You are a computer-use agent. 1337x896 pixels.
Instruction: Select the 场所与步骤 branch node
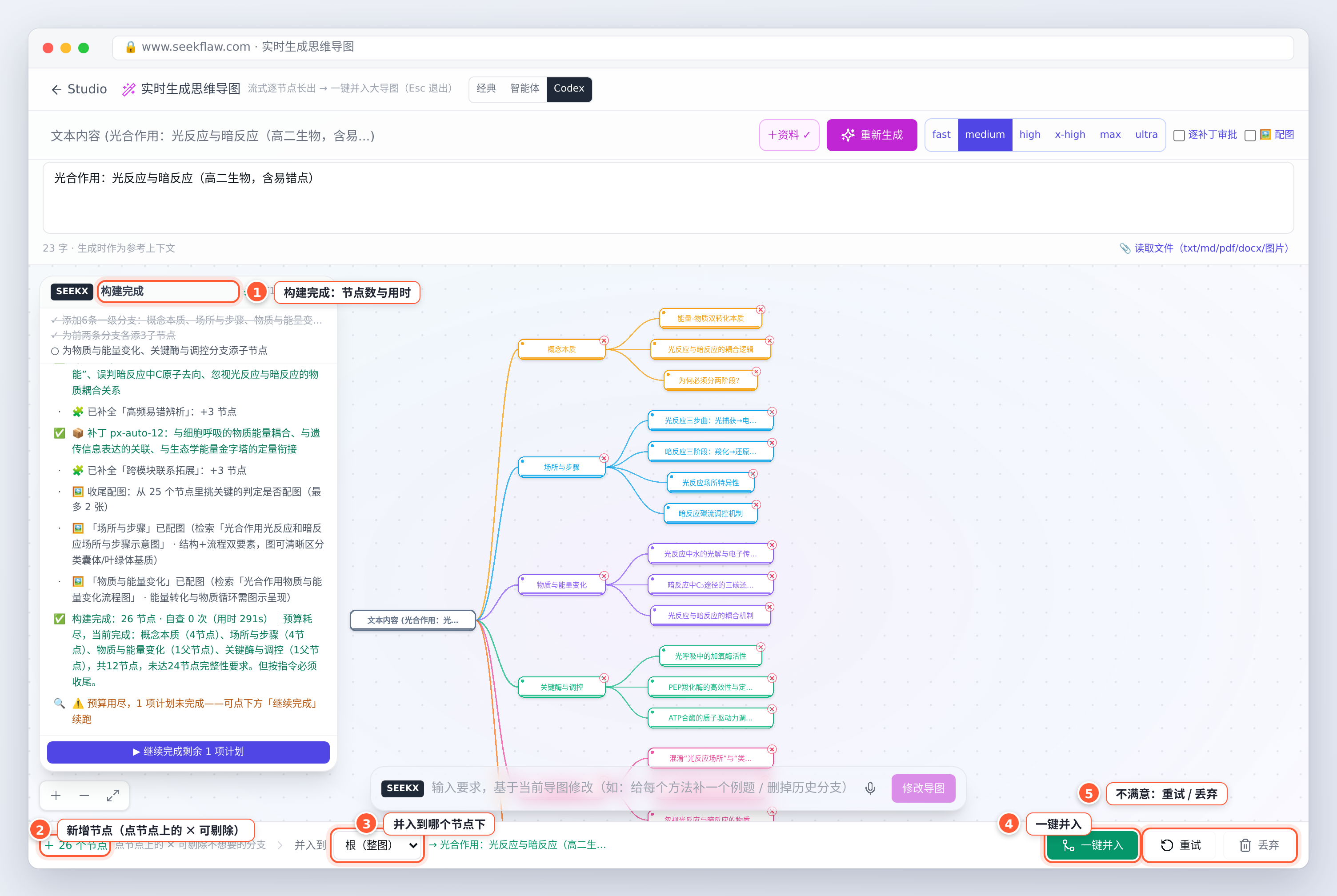point(561,468)
